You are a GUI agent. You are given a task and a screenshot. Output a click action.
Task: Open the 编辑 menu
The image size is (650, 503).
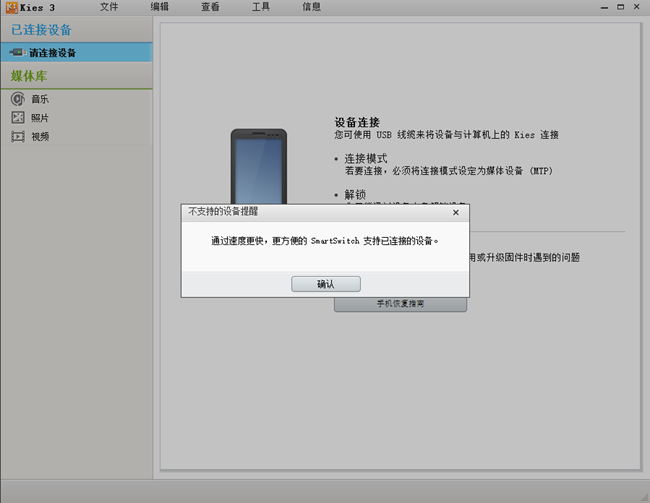(160, 7)
